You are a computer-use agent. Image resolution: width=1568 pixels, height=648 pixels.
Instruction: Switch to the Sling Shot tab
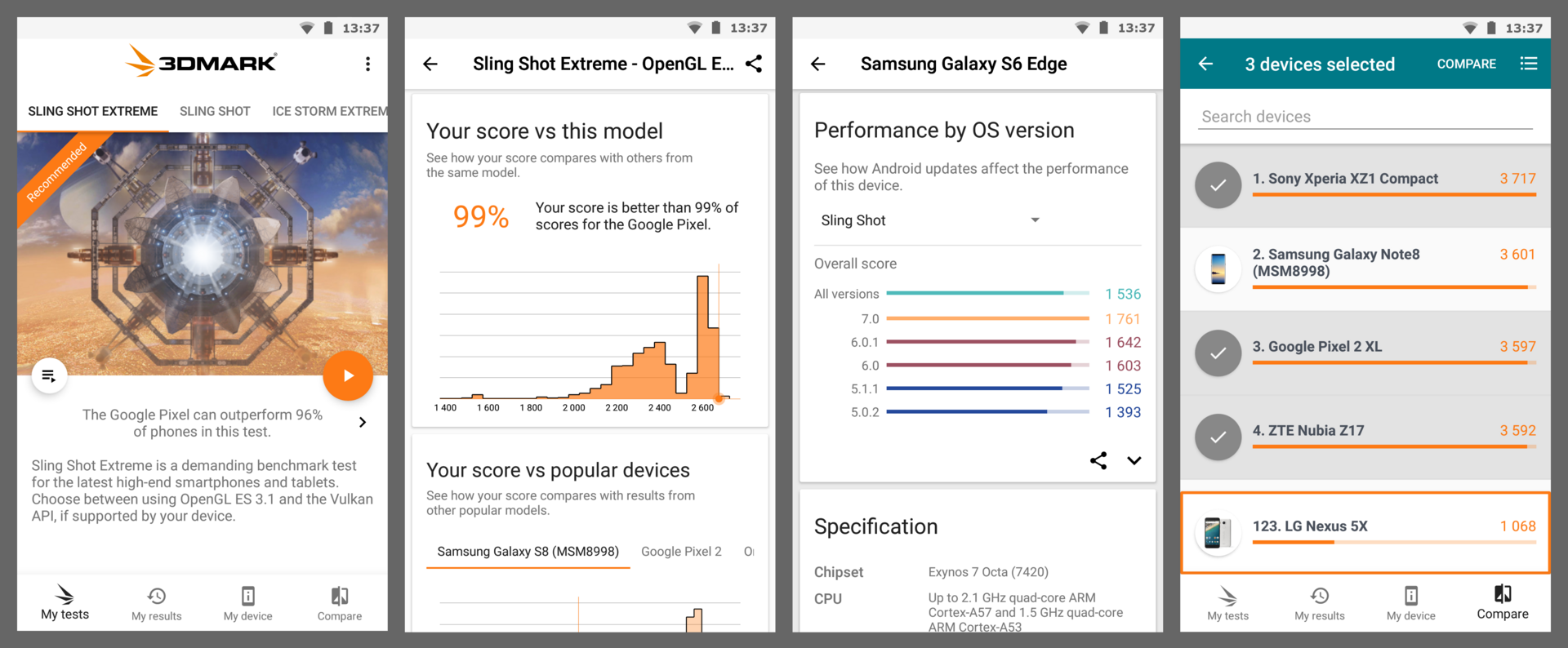point(215,111)
